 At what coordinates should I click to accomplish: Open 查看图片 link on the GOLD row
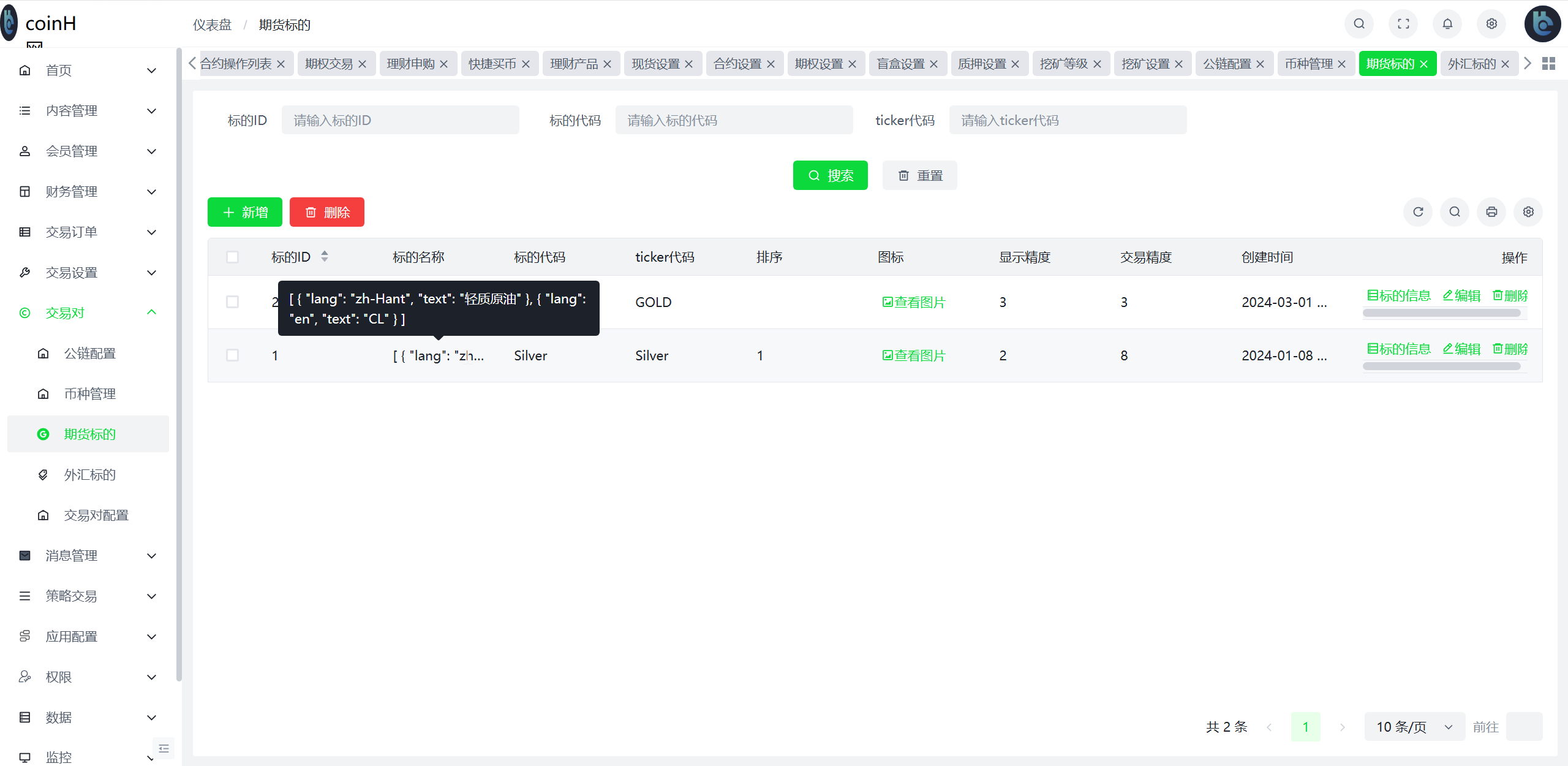tap(914, 301)
